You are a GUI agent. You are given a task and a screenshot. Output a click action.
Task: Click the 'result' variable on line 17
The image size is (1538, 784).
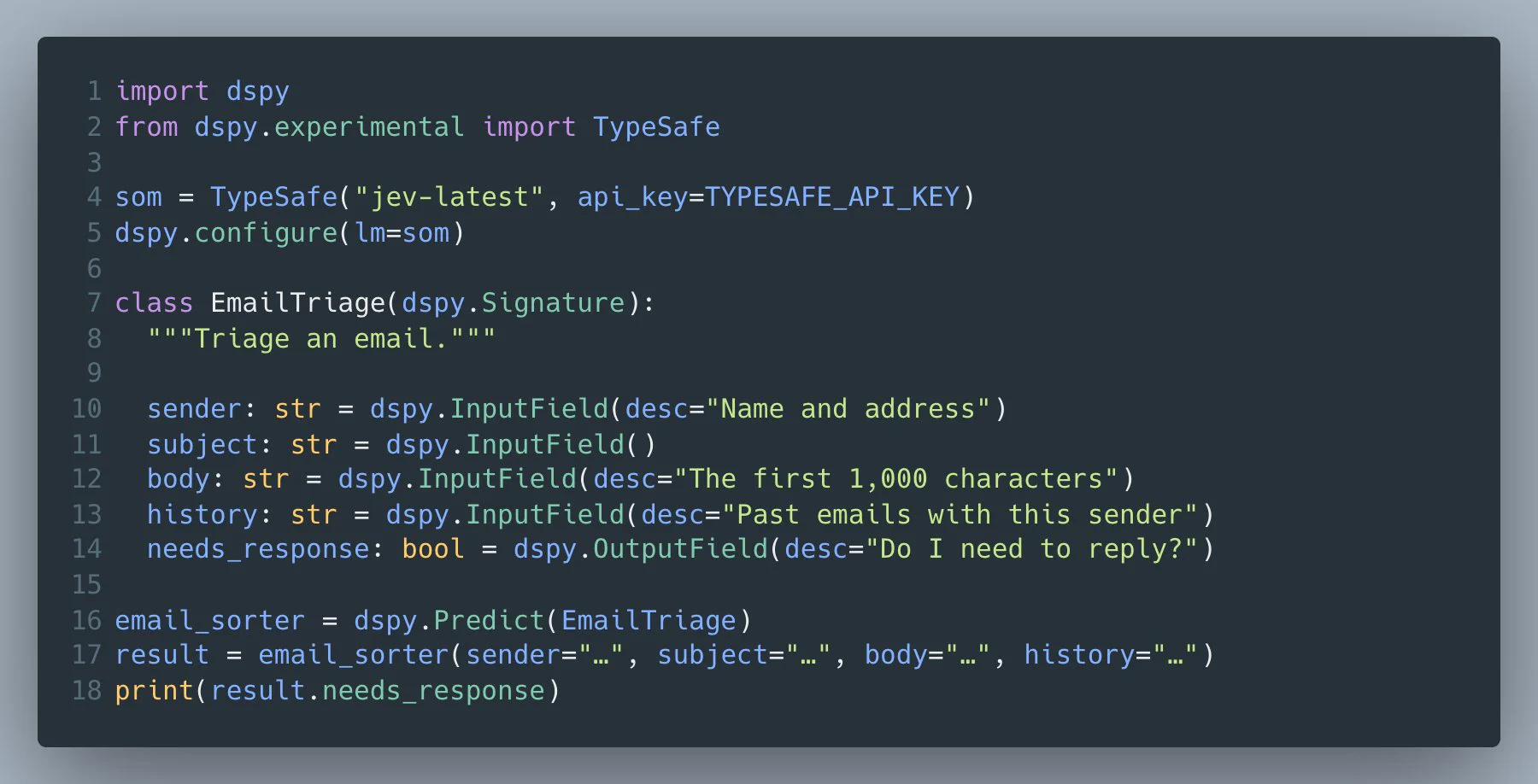pyautogui.click(x=162, y=655)
